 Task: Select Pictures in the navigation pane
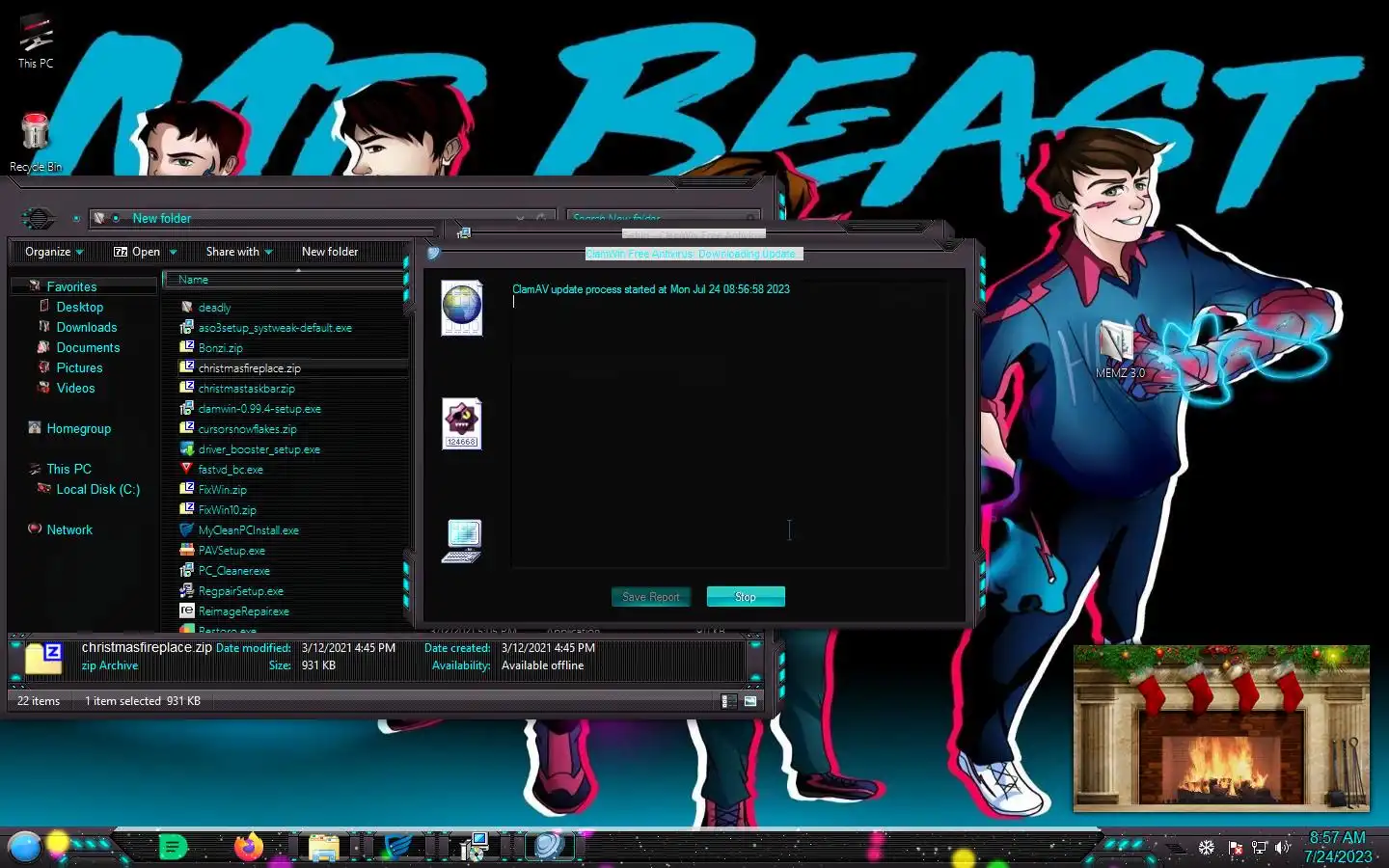point(79,367)
